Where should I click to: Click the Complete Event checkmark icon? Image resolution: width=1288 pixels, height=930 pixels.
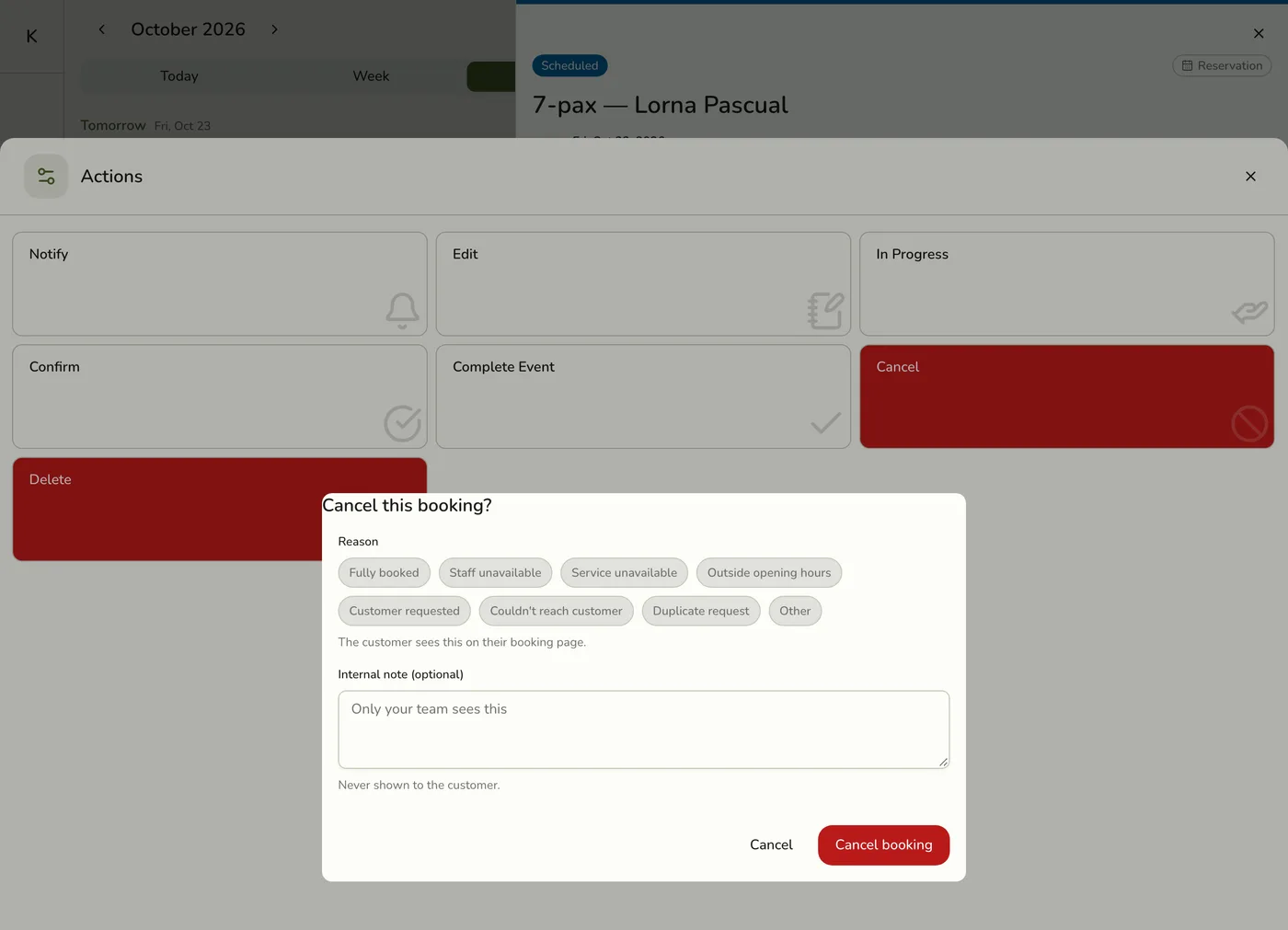[x=825, y=423]
